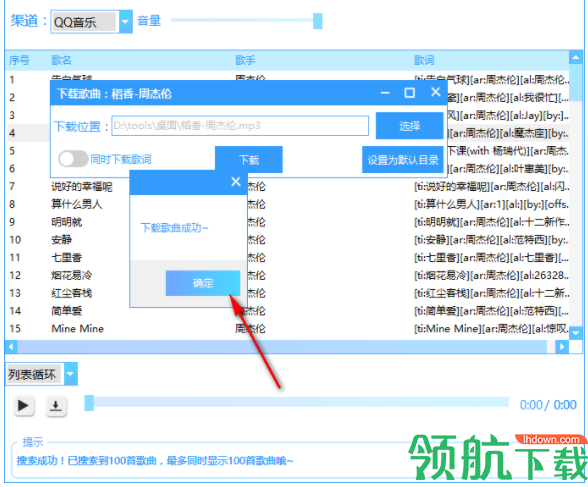
Task: Maximize the 下载歌曲 dialog window
Action: tap(410, 93)
